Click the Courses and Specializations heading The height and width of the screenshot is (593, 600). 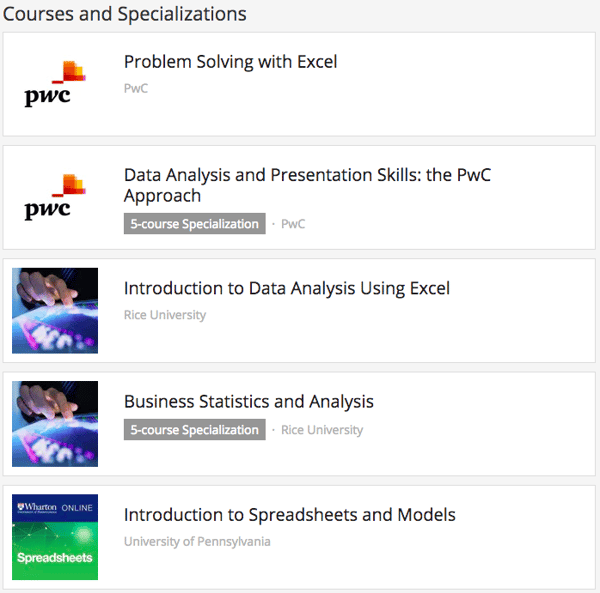(125, 14)
